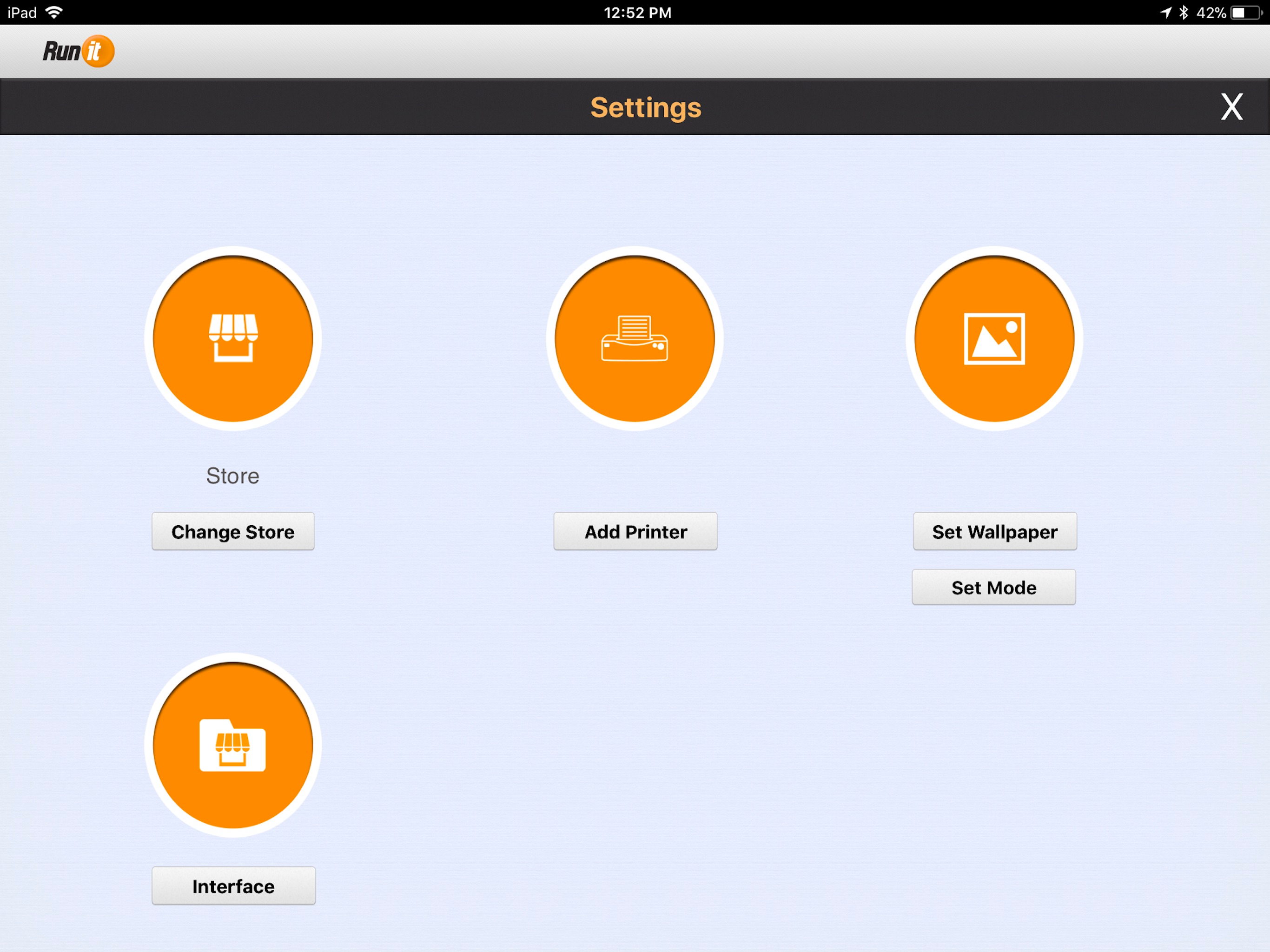Click the Settings title text
The height and width of the screenshot is (952, 1270).
pyautogui.click(x=645, y=107)
